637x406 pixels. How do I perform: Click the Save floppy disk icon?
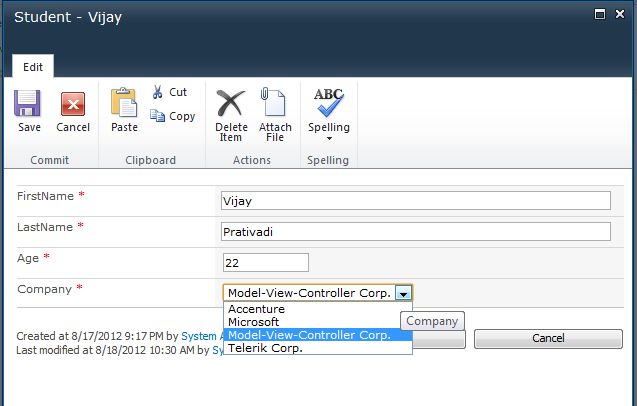(27, 103)
